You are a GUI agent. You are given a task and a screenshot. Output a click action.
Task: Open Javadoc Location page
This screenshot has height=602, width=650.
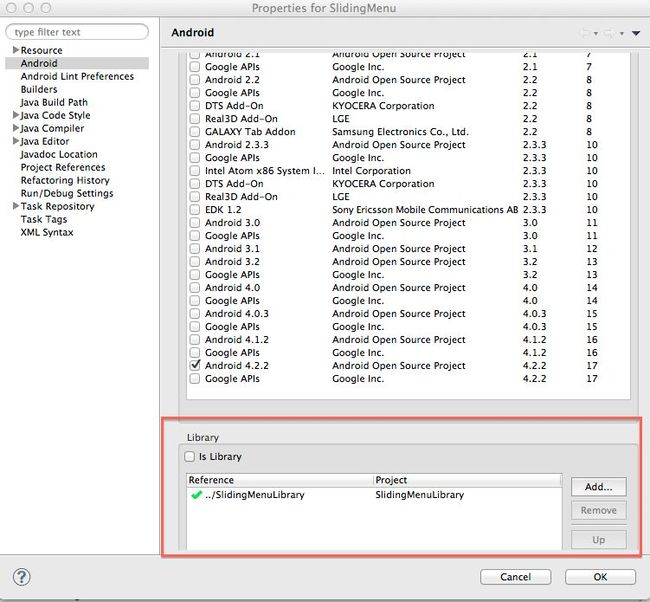tap(59, 154)
